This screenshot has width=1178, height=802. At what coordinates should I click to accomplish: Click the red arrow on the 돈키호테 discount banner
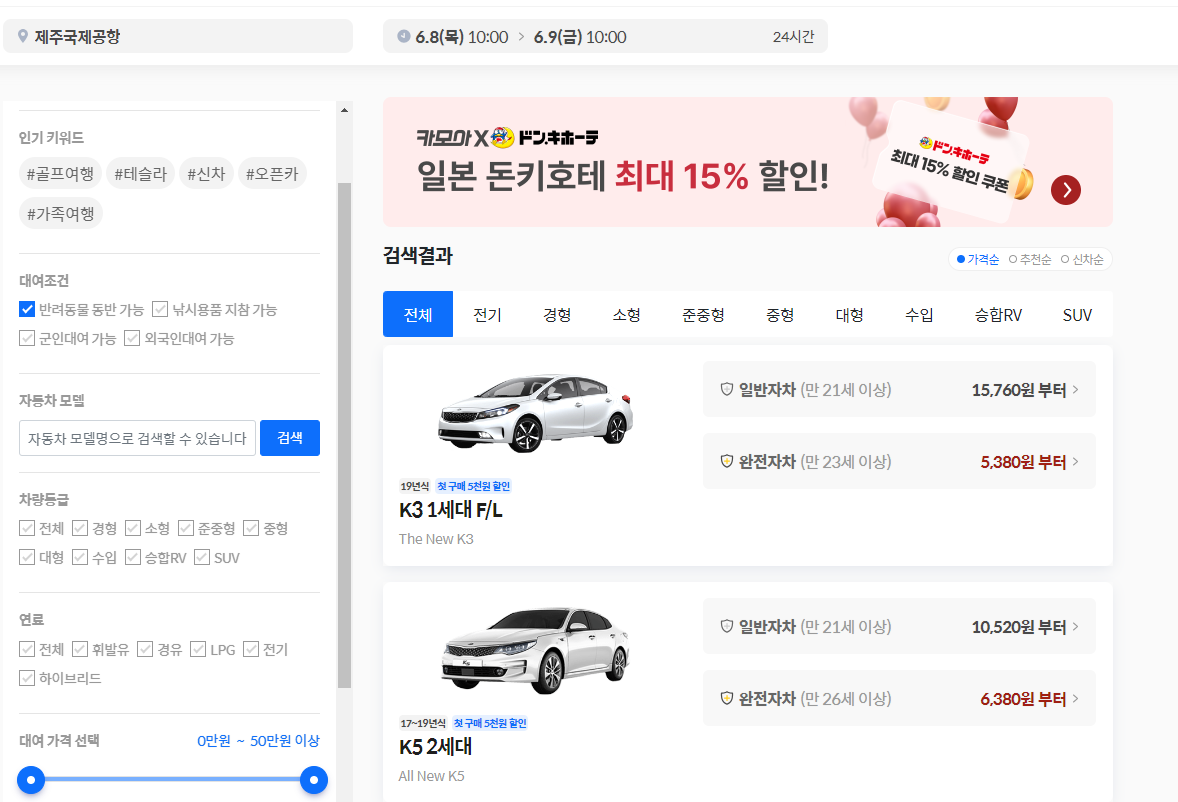point(1065,190)
